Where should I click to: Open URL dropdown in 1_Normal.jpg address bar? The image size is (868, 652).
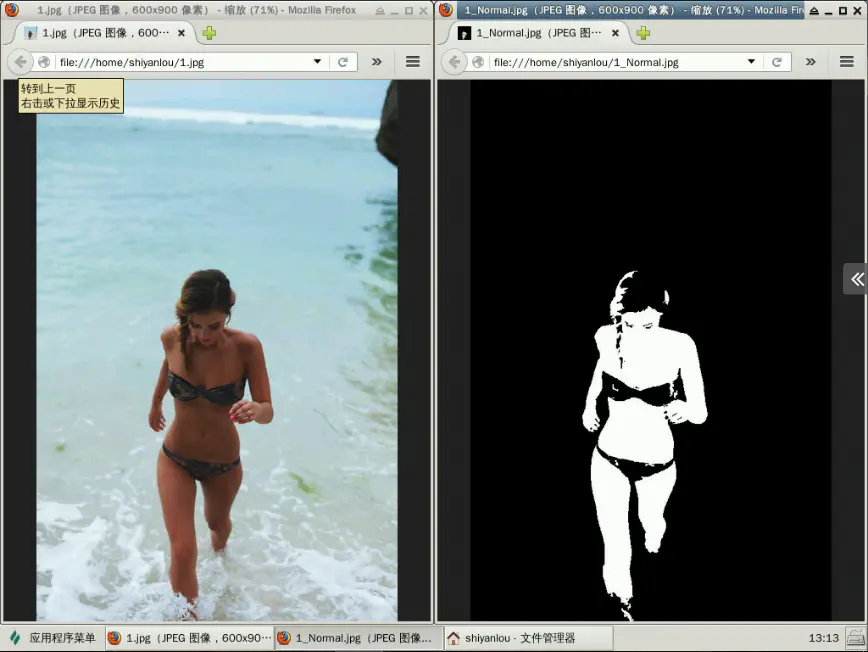[x=751, y=61]
